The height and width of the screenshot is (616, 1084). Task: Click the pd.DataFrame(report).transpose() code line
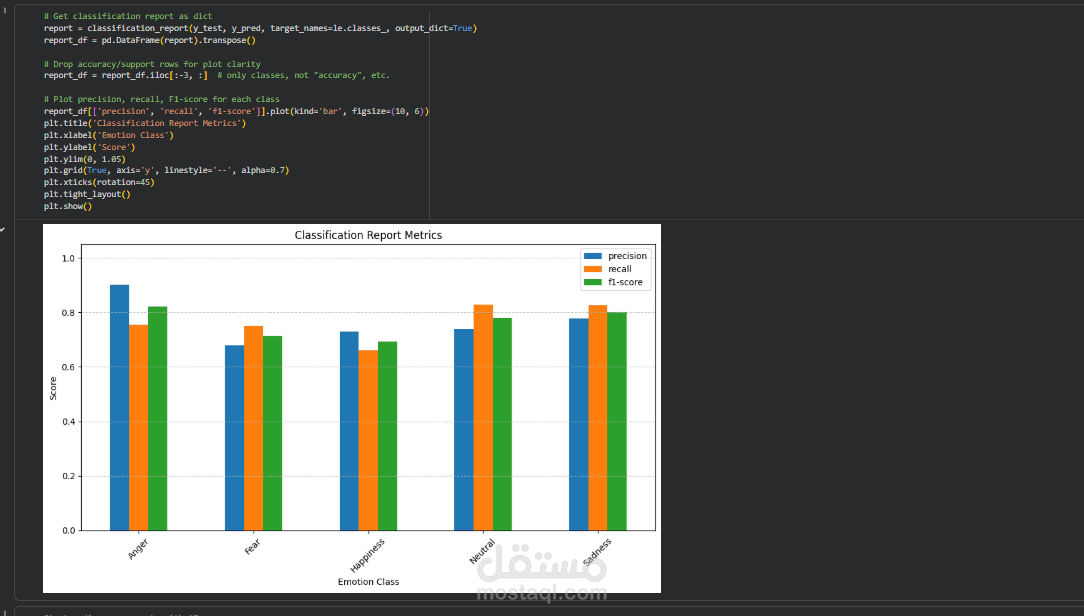tap(149, 40)
